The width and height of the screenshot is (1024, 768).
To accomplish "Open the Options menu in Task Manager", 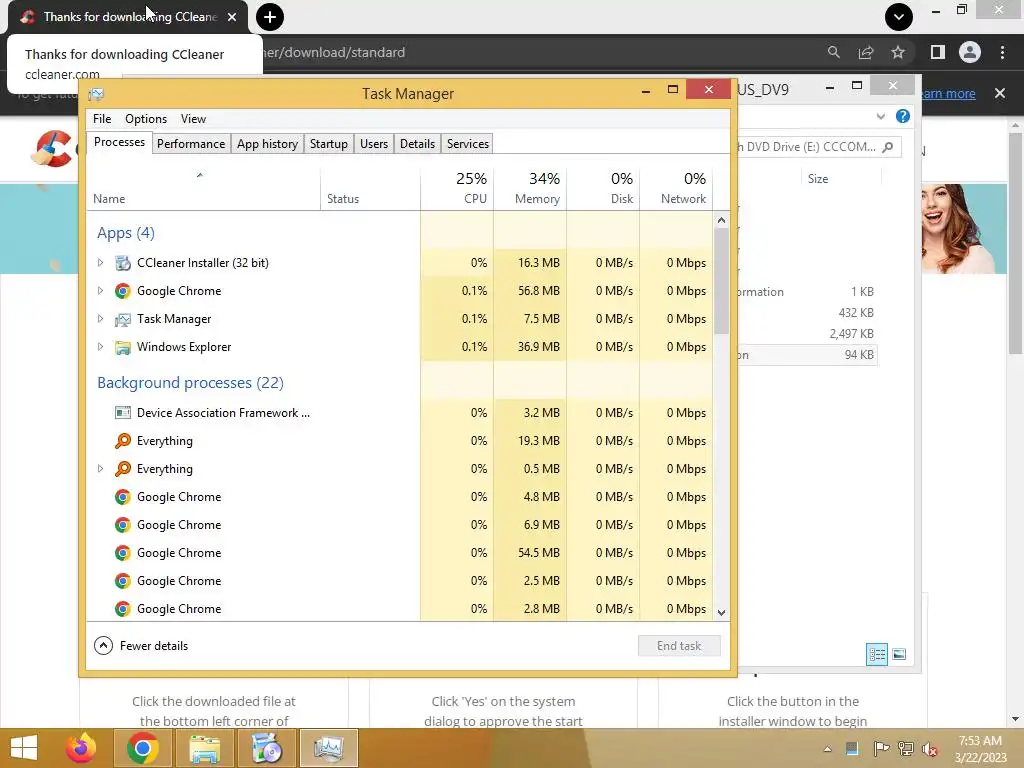I will click(x=146, y=119).
